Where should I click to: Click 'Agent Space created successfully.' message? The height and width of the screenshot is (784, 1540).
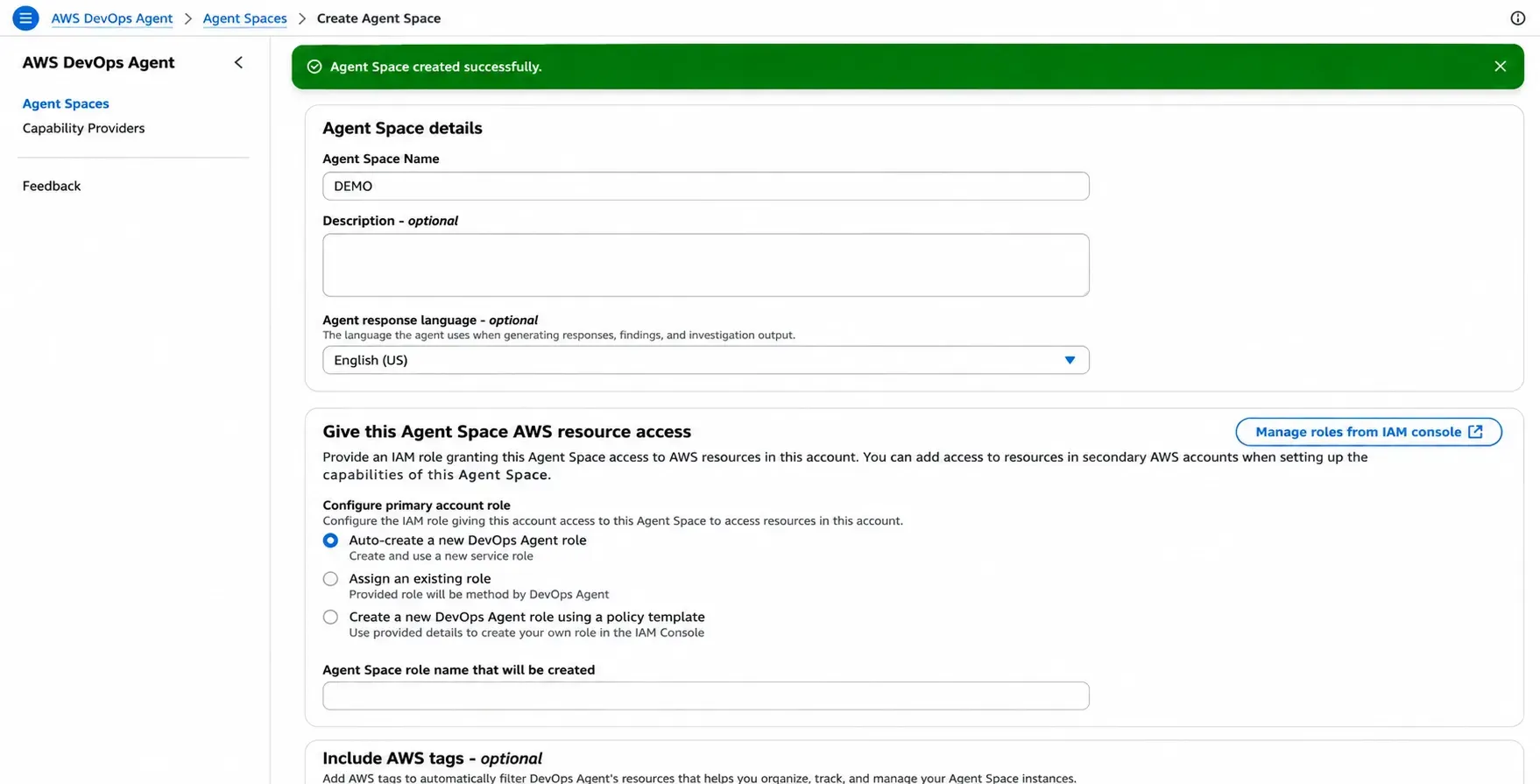[x=435, y=67]
